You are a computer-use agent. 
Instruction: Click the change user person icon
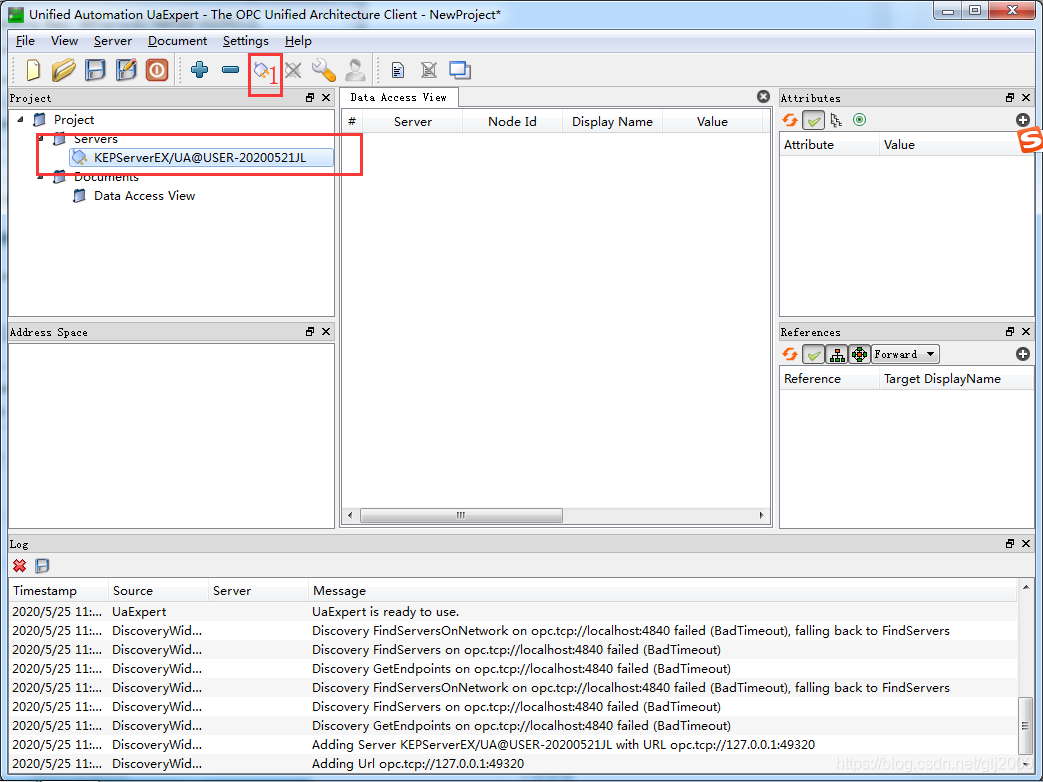355,70
